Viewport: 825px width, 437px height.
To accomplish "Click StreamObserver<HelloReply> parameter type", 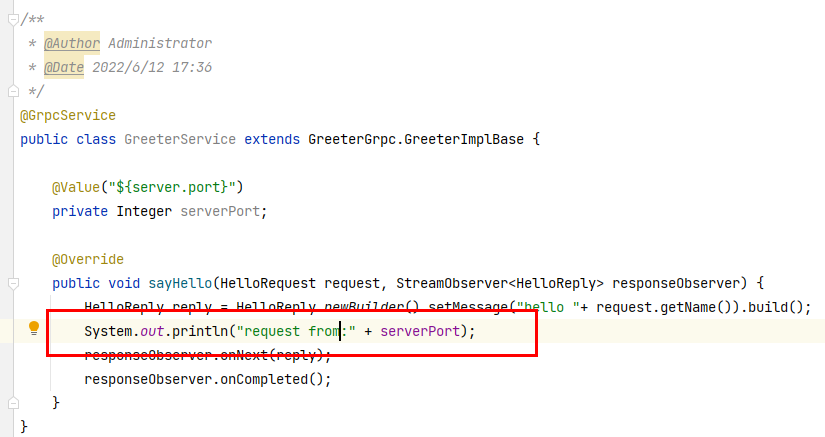I will [x=500, y=284].
